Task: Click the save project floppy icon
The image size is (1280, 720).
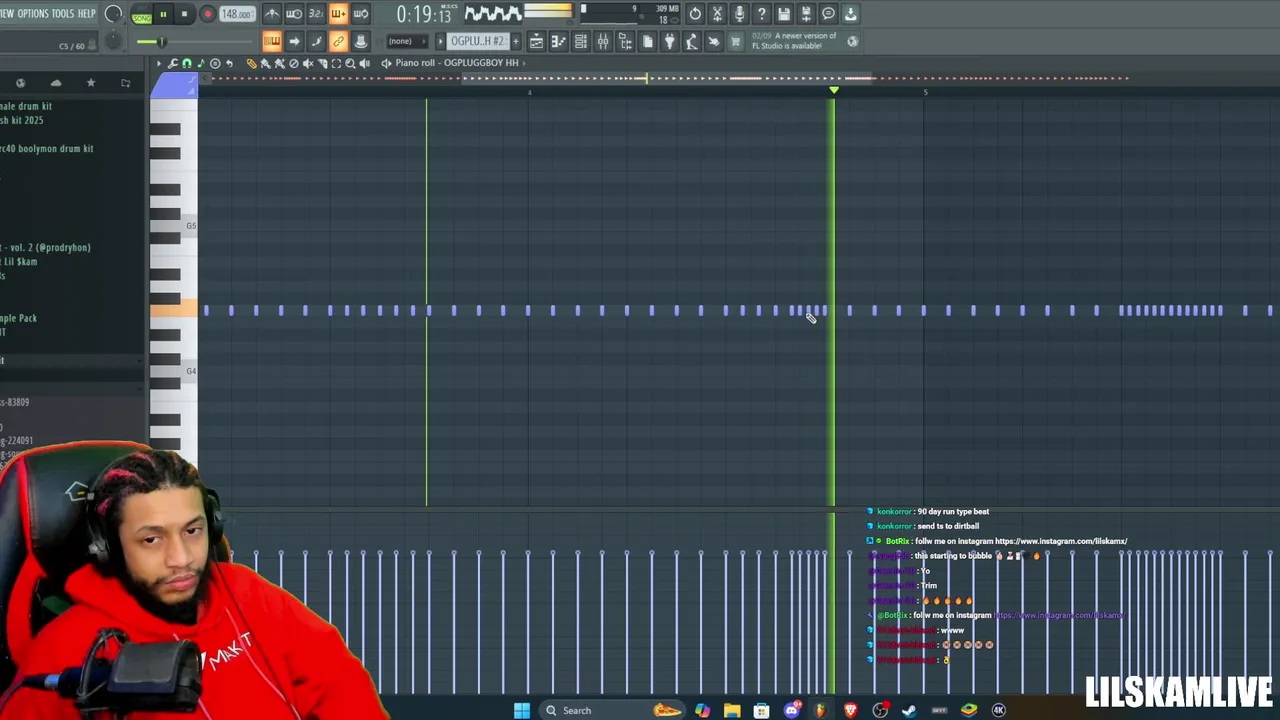Action: pyautogui.click(x=784, y=14)
